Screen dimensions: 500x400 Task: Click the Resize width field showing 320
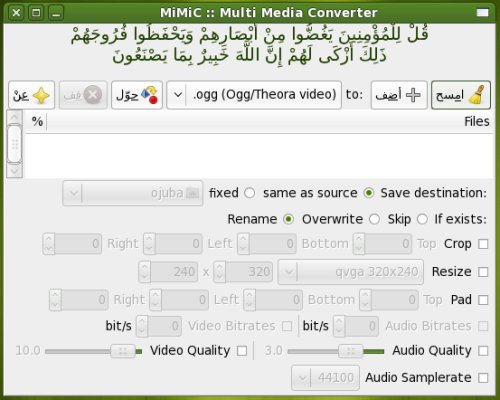[243, 272]
